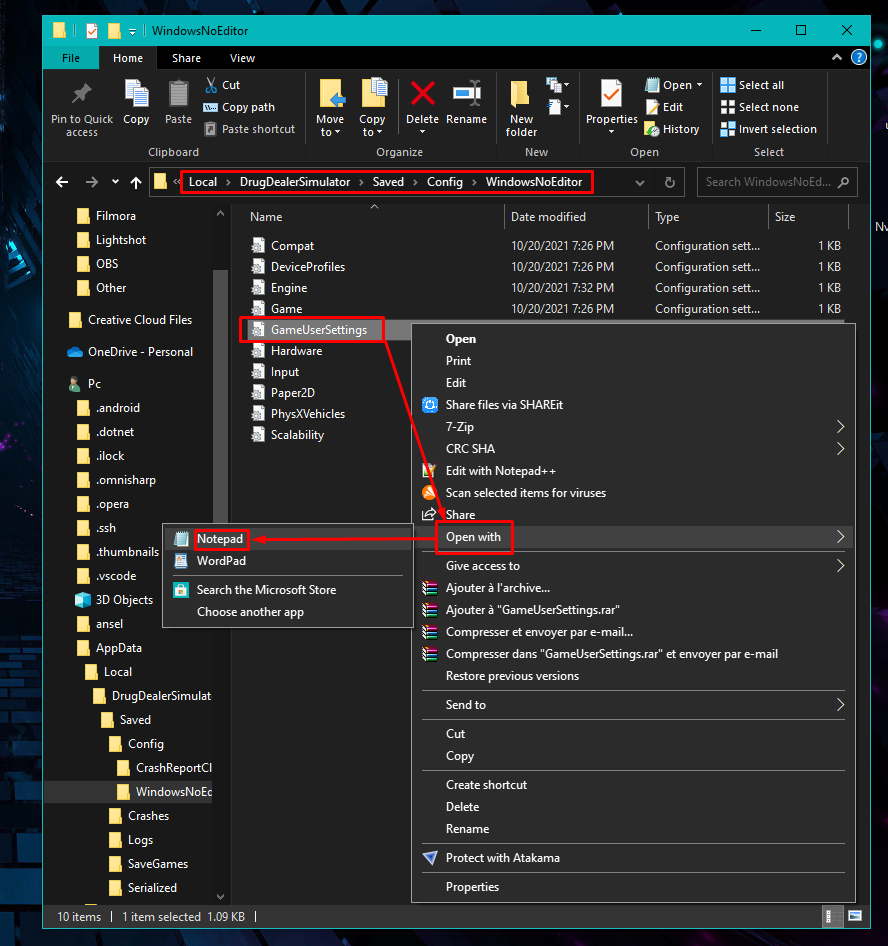Image resolution: width=888 pixels, height=946 pixels.
Task: Go forward with the forward arrow
Action: pos(92,182)
